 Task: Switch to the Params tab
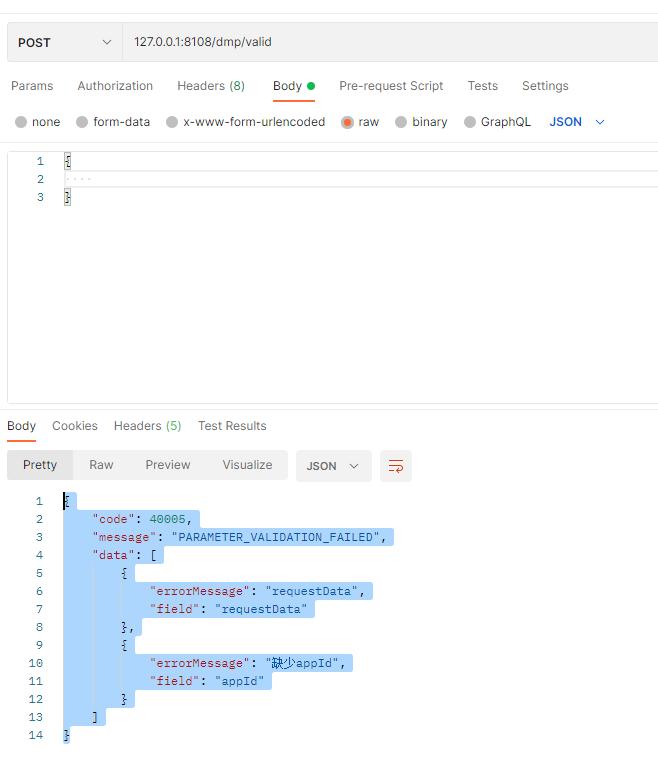coord(32,86)
